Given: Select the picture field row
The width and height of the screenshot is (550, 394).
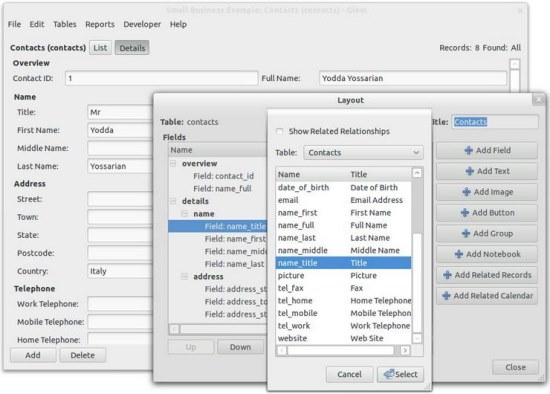Looking at the screenshot, I should click(x=343, y=276).
